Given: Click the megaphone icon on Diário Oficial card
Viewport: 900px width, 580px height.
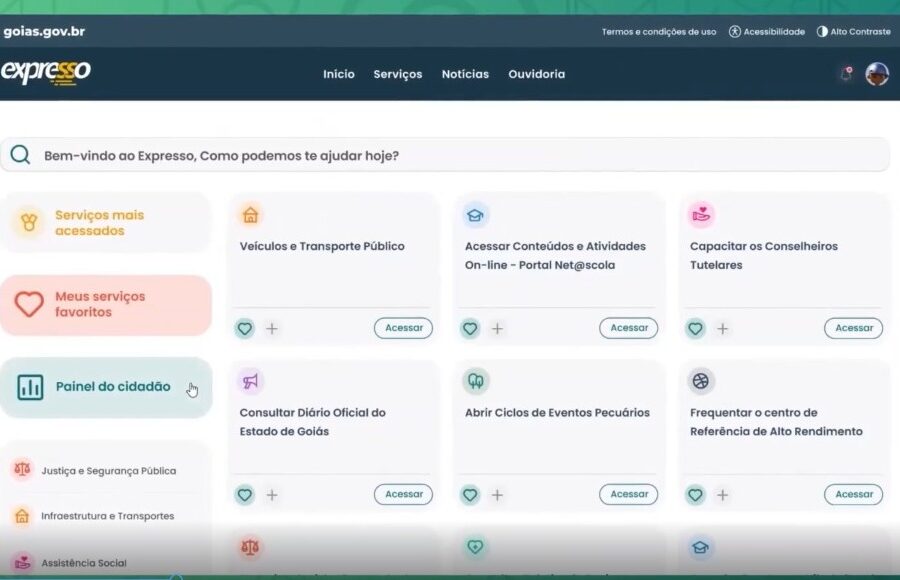Looking at the screenshot, I should click(250, 381).
